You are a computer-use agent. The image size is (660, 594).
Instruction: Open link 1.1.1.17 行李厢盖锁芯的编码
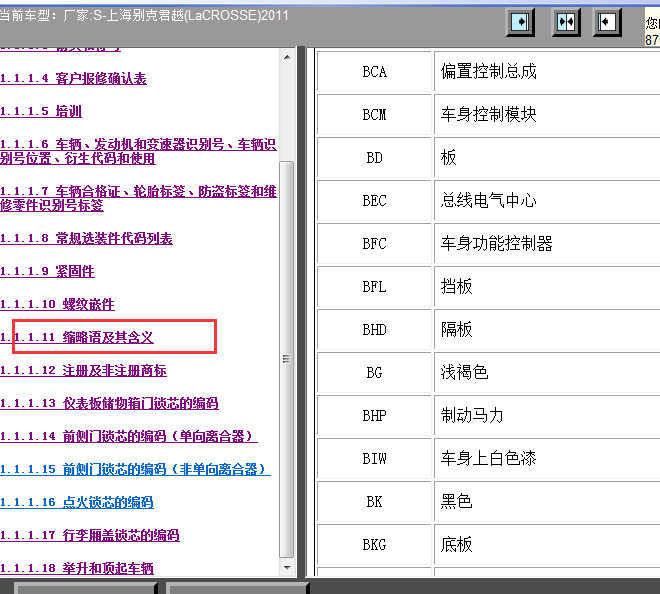[90, 535]
